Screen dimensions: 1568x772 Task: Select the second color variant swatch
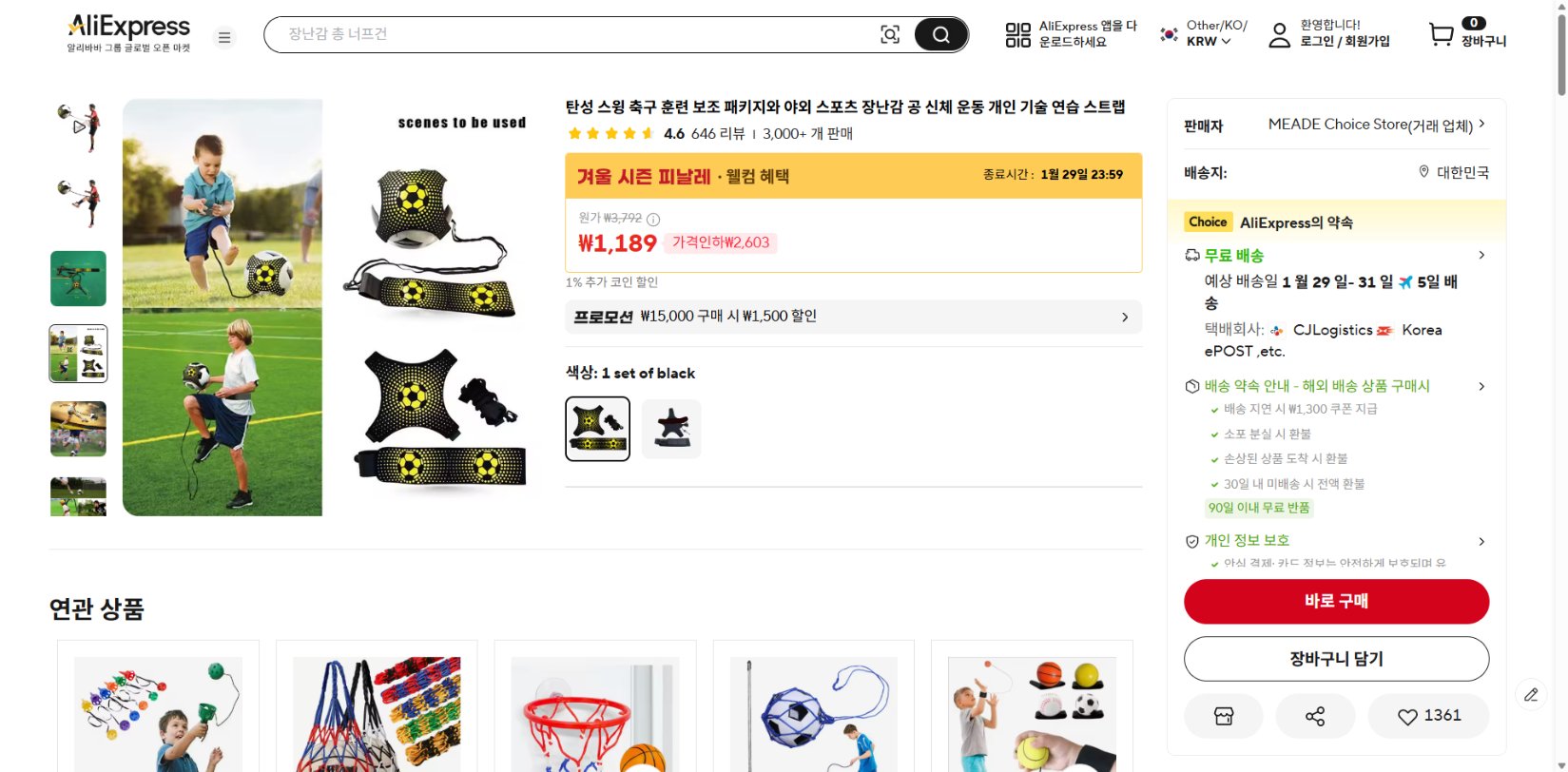[x=671, y=429]
